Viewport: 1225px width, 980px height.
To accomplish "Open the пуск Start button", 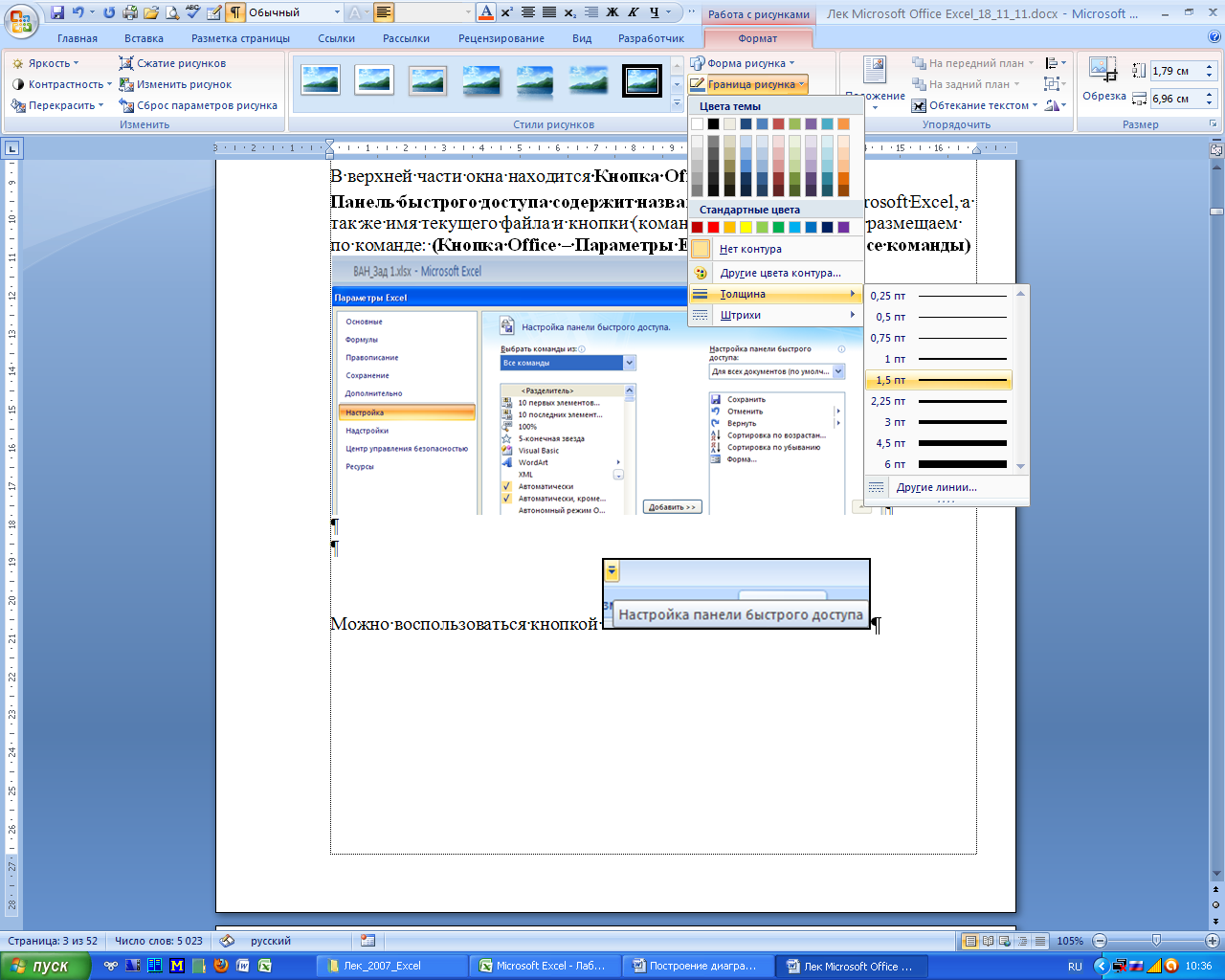I will click(x=45, y=966).
